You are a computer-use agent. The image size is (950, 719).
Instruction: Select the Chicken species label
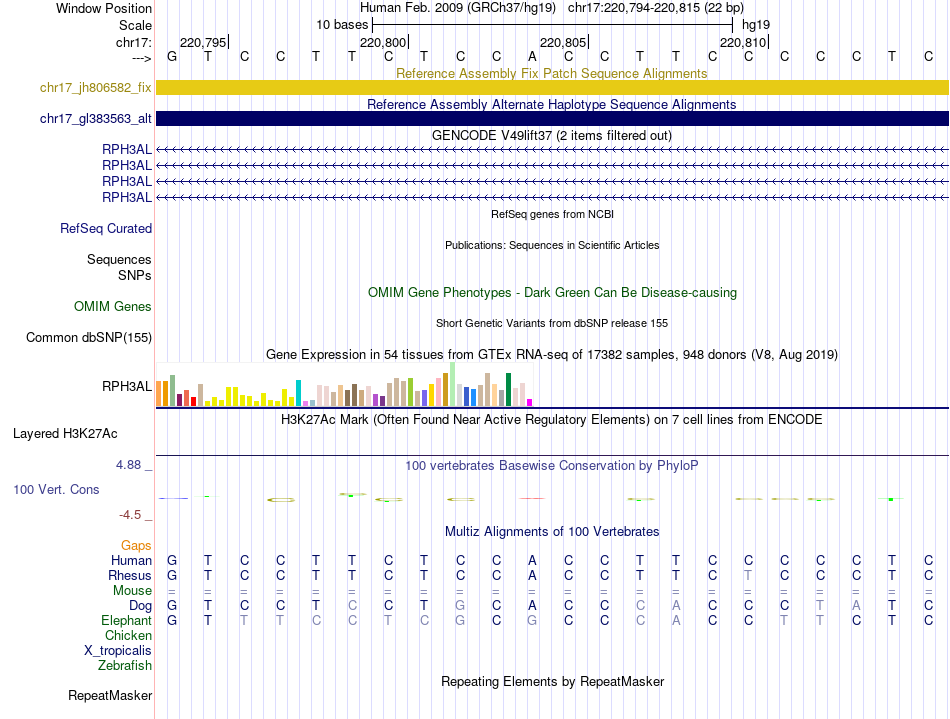click(x=128, y=635)
